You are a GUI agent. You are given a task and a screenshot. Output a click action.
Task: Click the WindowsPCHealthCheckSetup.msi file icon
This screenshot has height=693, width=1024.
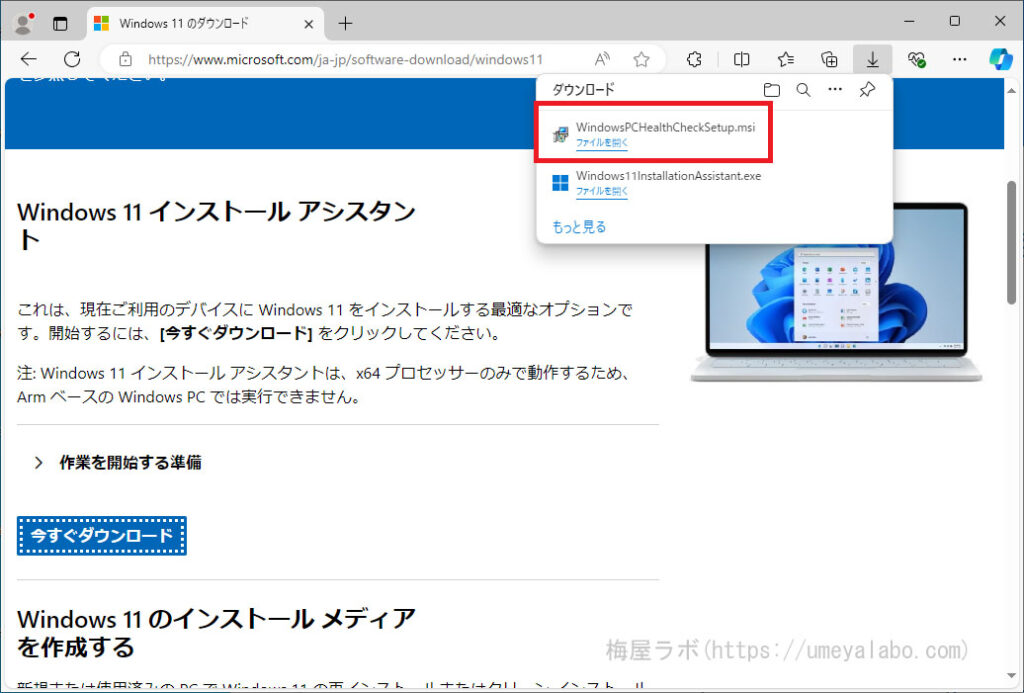tap(560, 135)
